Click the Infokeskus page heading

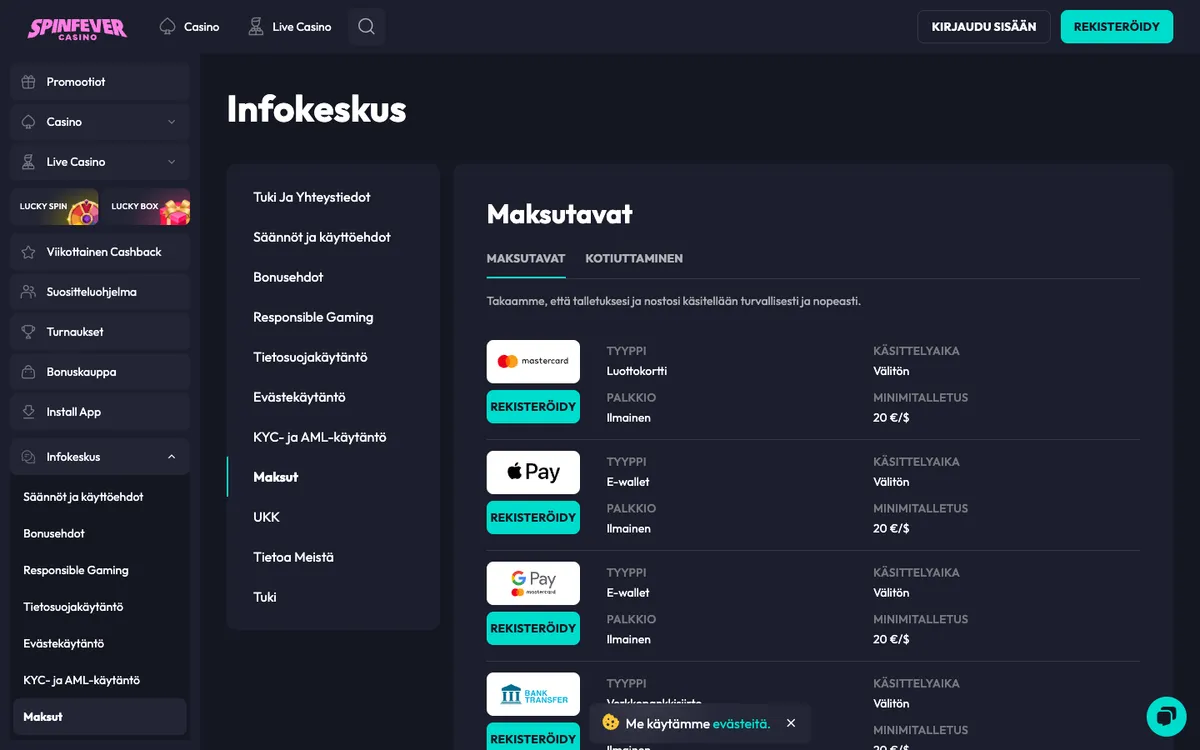pos(317,109)
